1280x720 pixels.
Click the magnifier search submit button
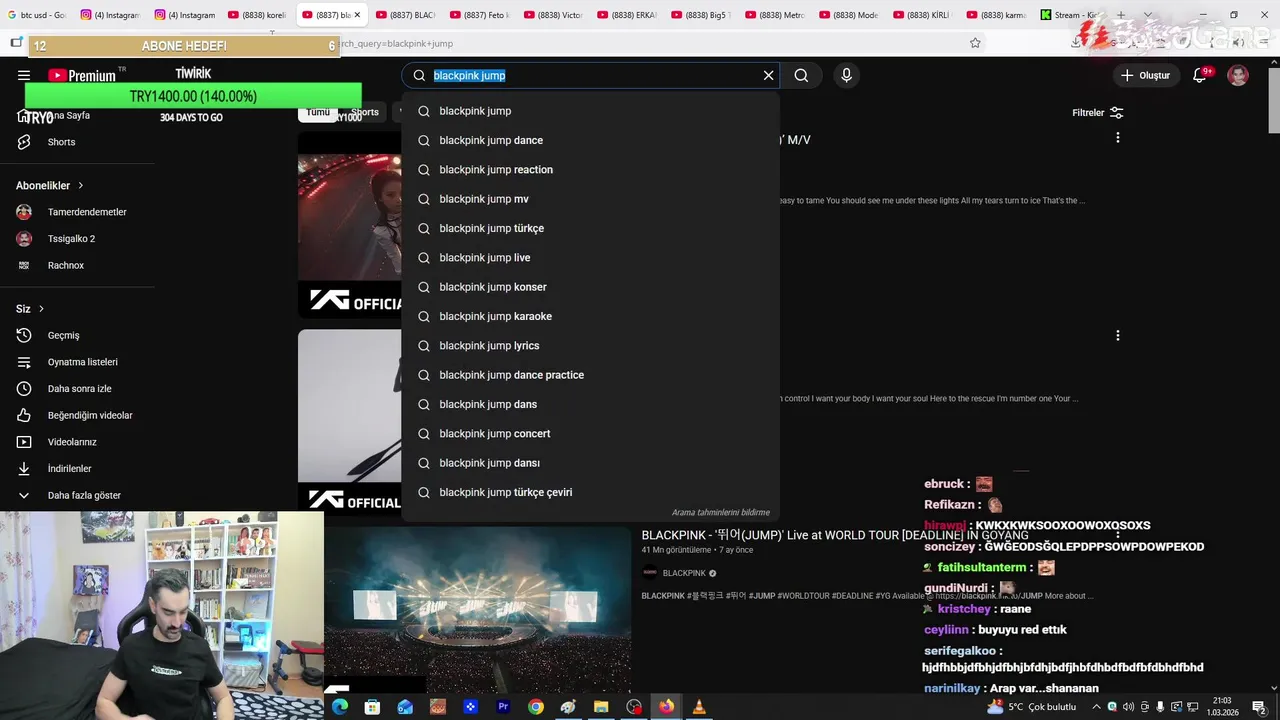coord(801,75)
